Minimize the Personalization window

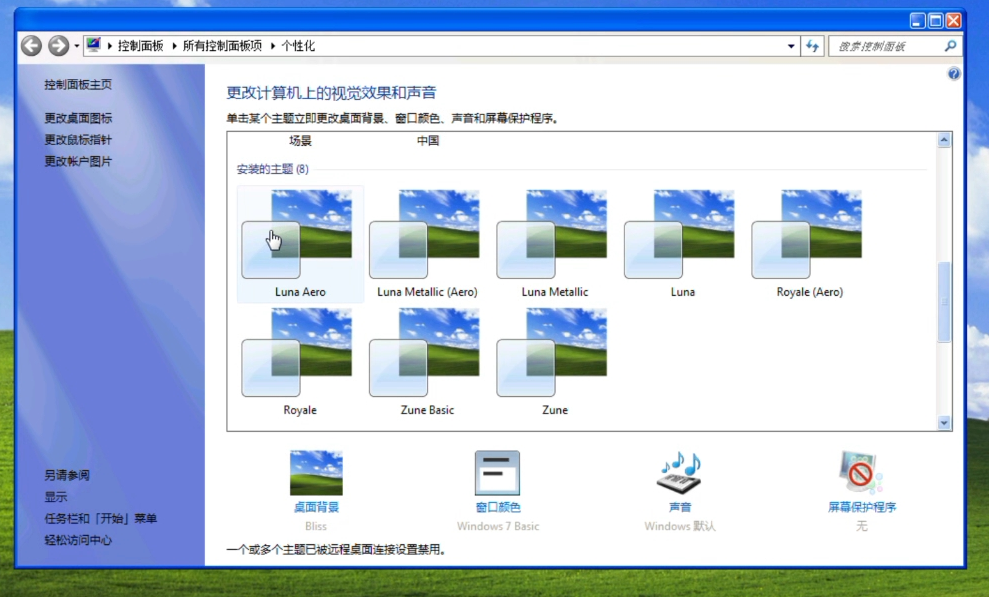click(x=918, y=21)
